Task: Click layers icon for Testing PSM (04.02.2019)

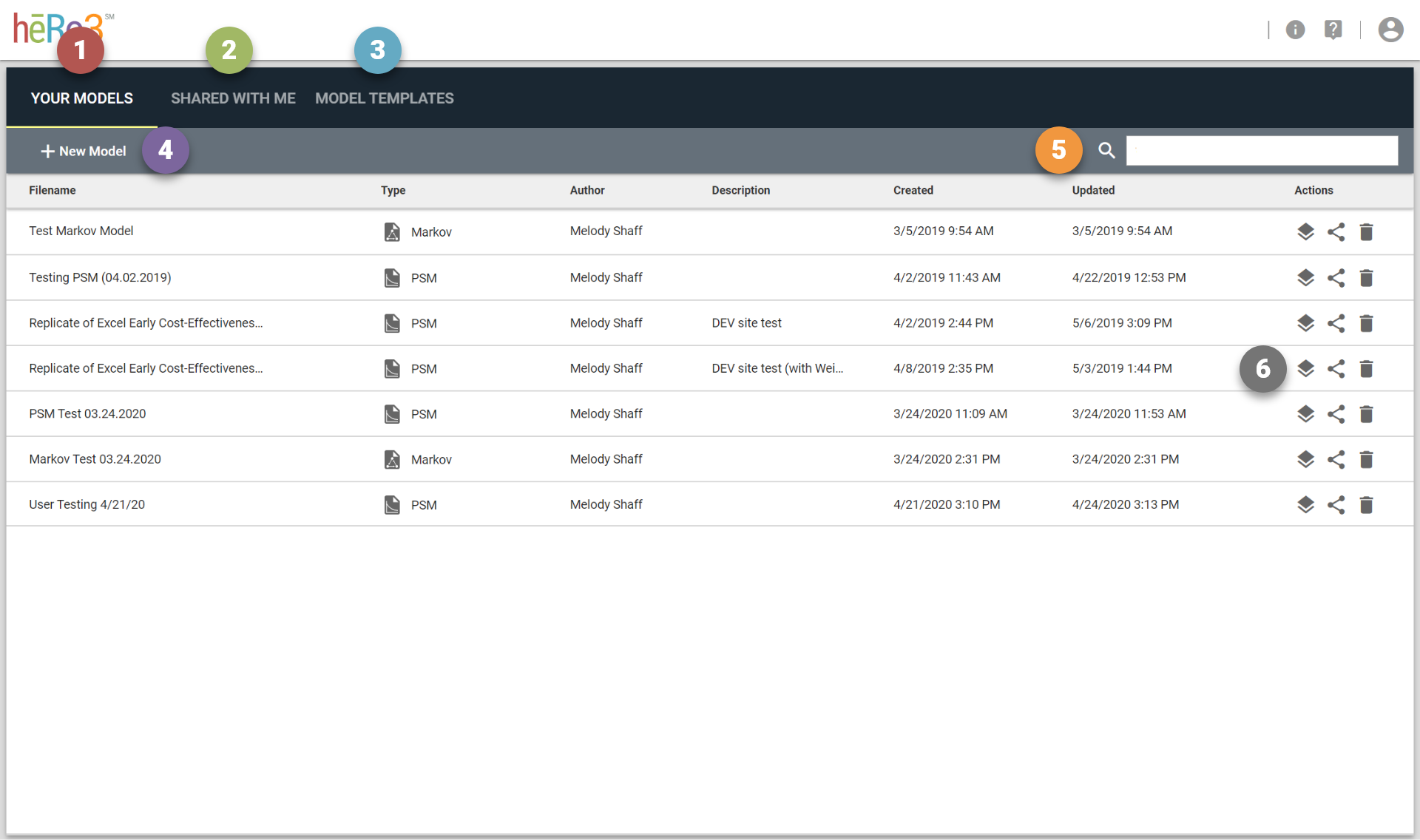Action: (1305, 277)
